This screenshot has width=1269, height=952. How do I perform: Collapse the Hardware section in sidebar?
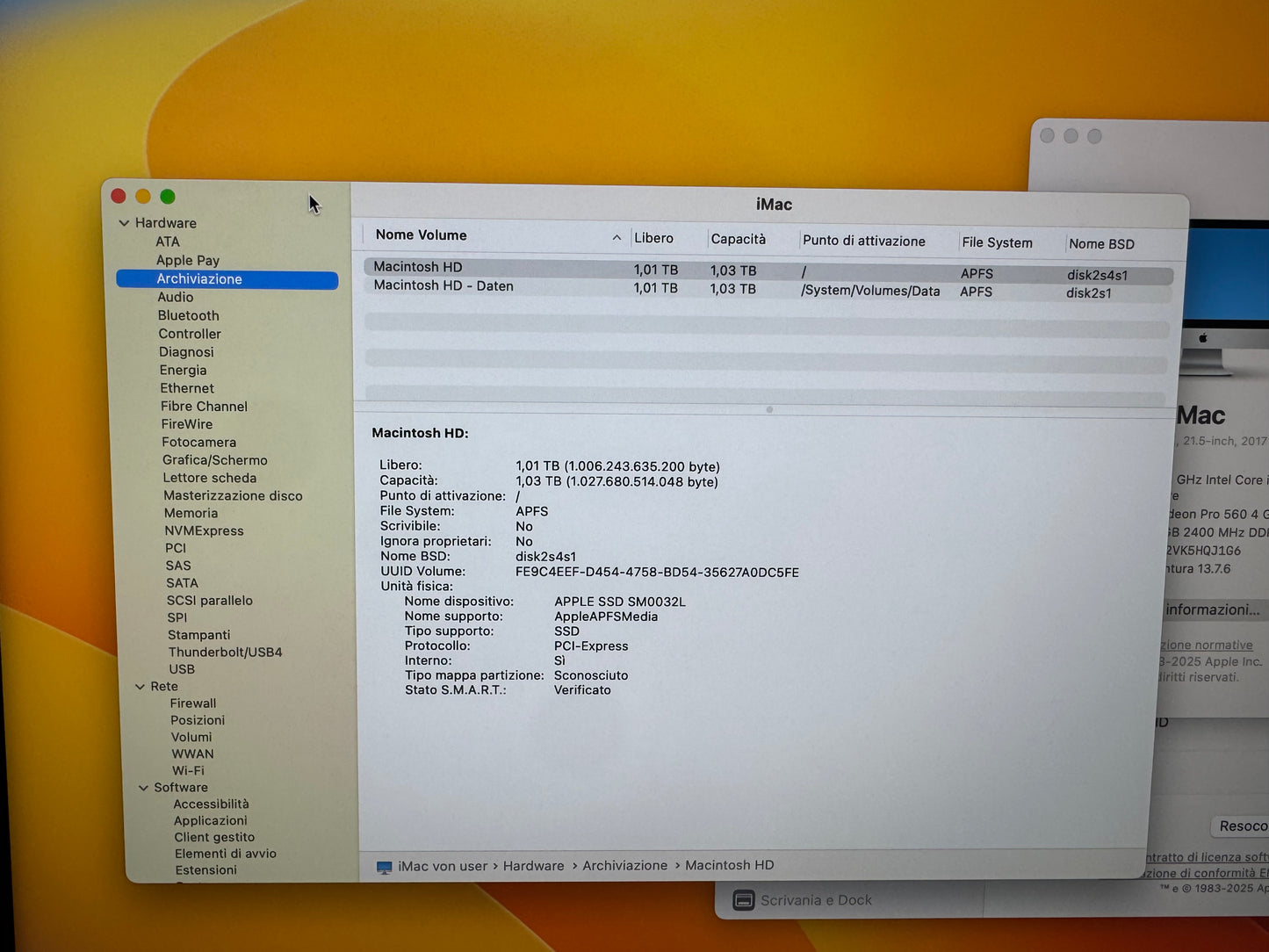125,223
